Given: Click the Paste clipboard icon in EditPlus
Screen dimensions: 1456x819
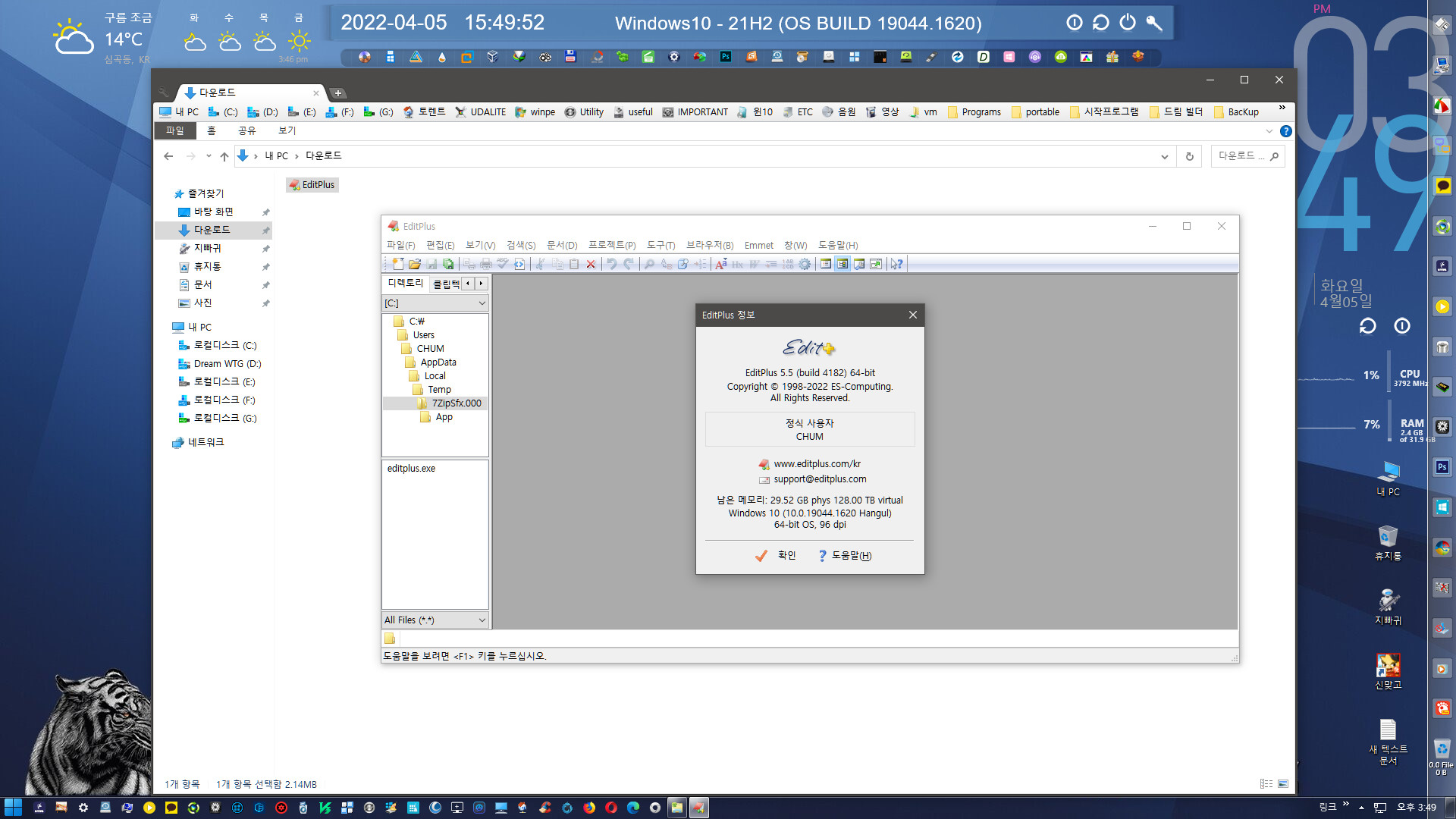Looking at the screenshot, I should (574, 264).
